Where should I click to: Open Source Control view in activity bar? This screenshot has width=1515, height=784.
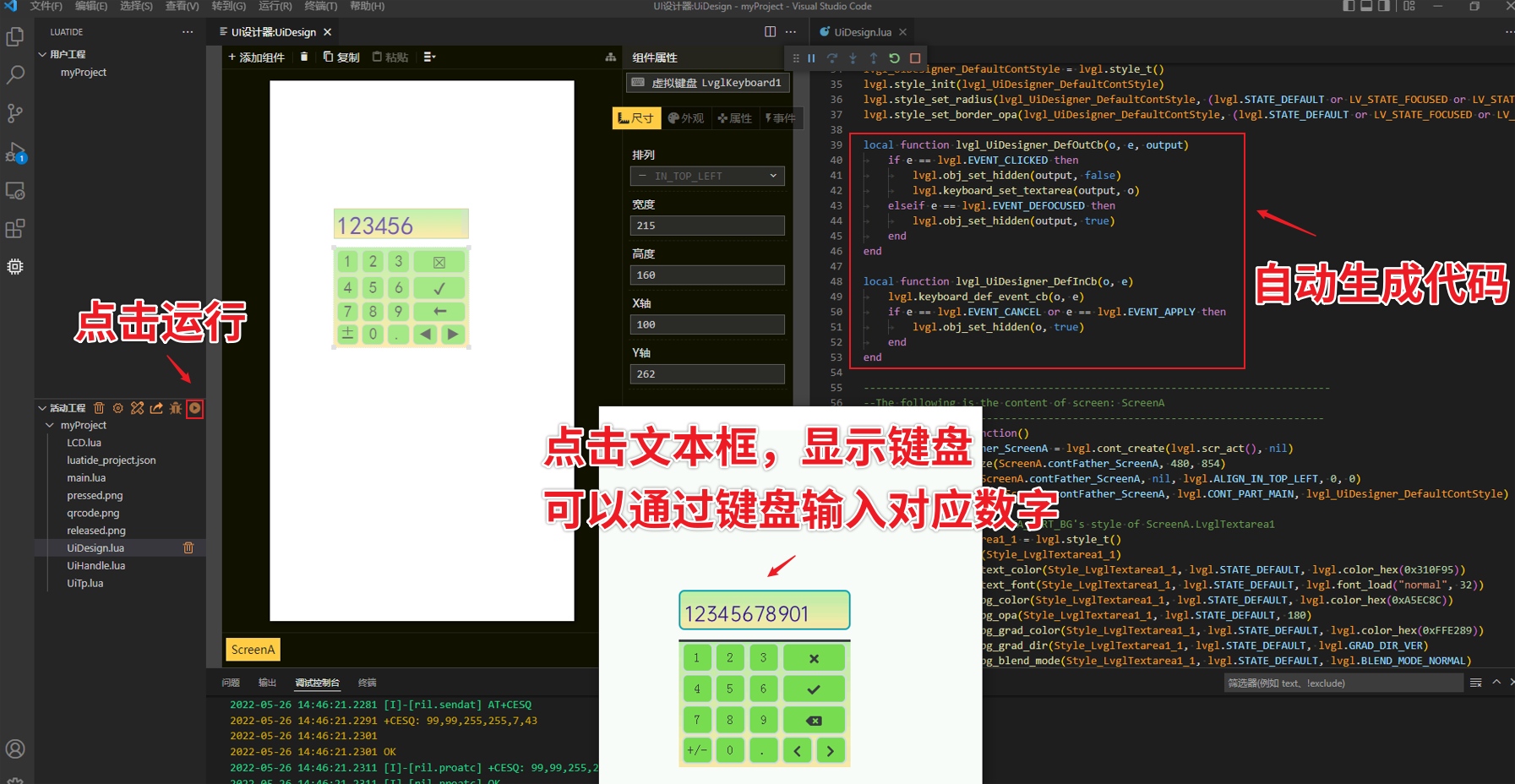click(15, 114)
